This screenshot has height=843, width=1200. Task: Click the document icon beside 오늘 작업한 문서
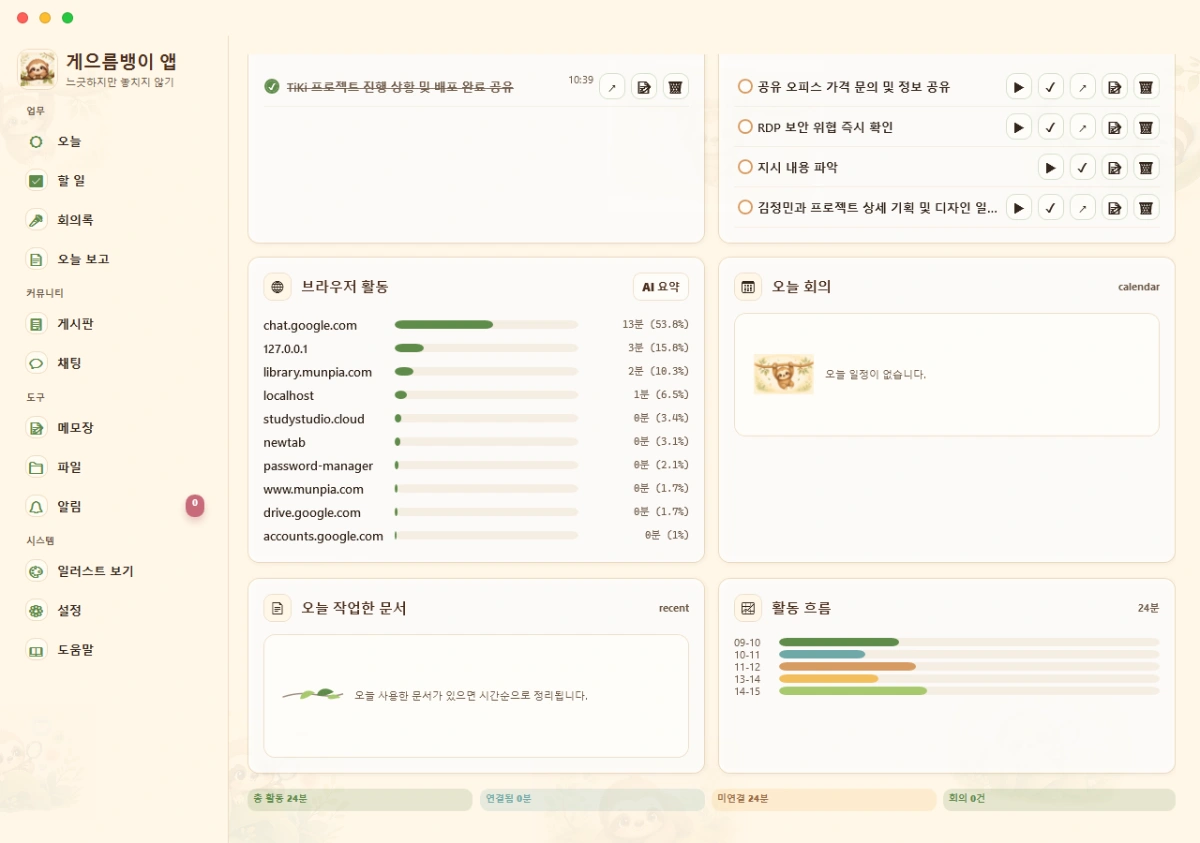[x=278, y=608]
